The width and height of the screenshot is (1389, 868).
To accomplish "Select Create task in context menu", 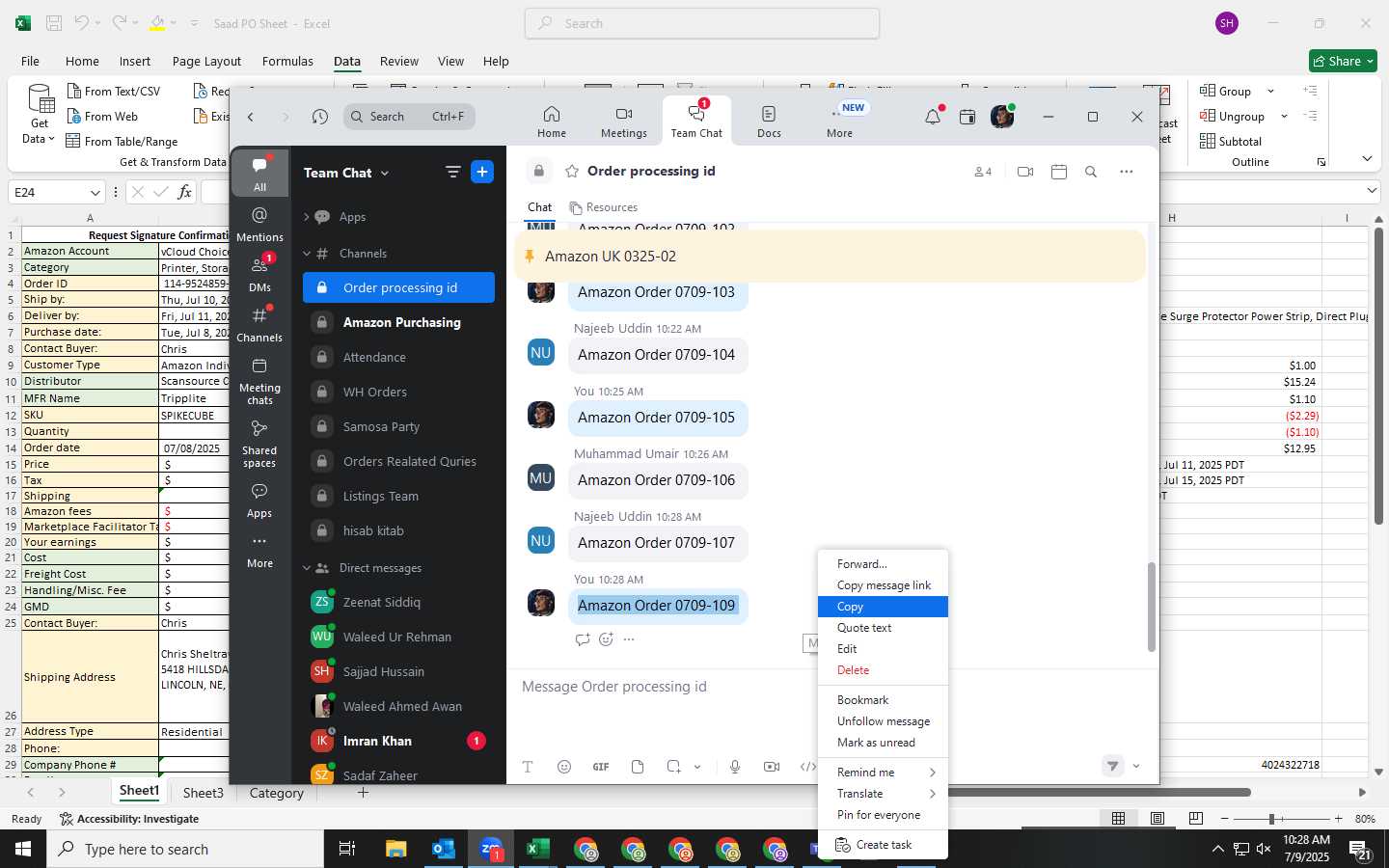I will click(883, 845).
